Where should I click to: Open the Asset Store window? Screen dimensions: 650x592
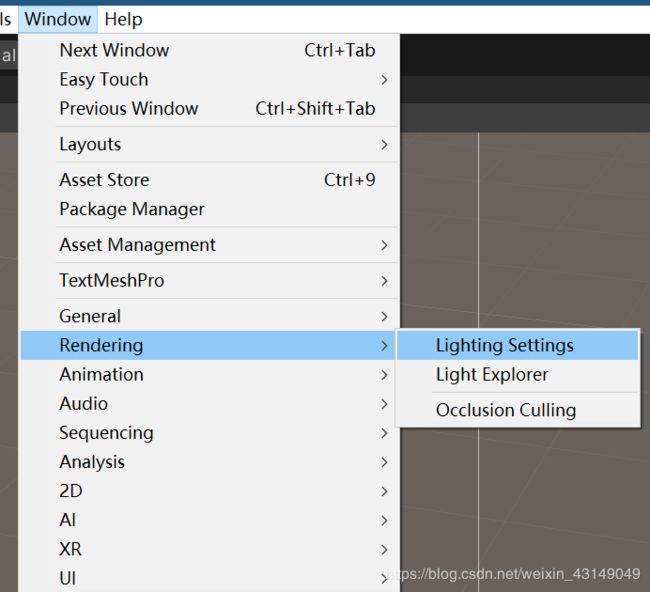tap(209, 180)
